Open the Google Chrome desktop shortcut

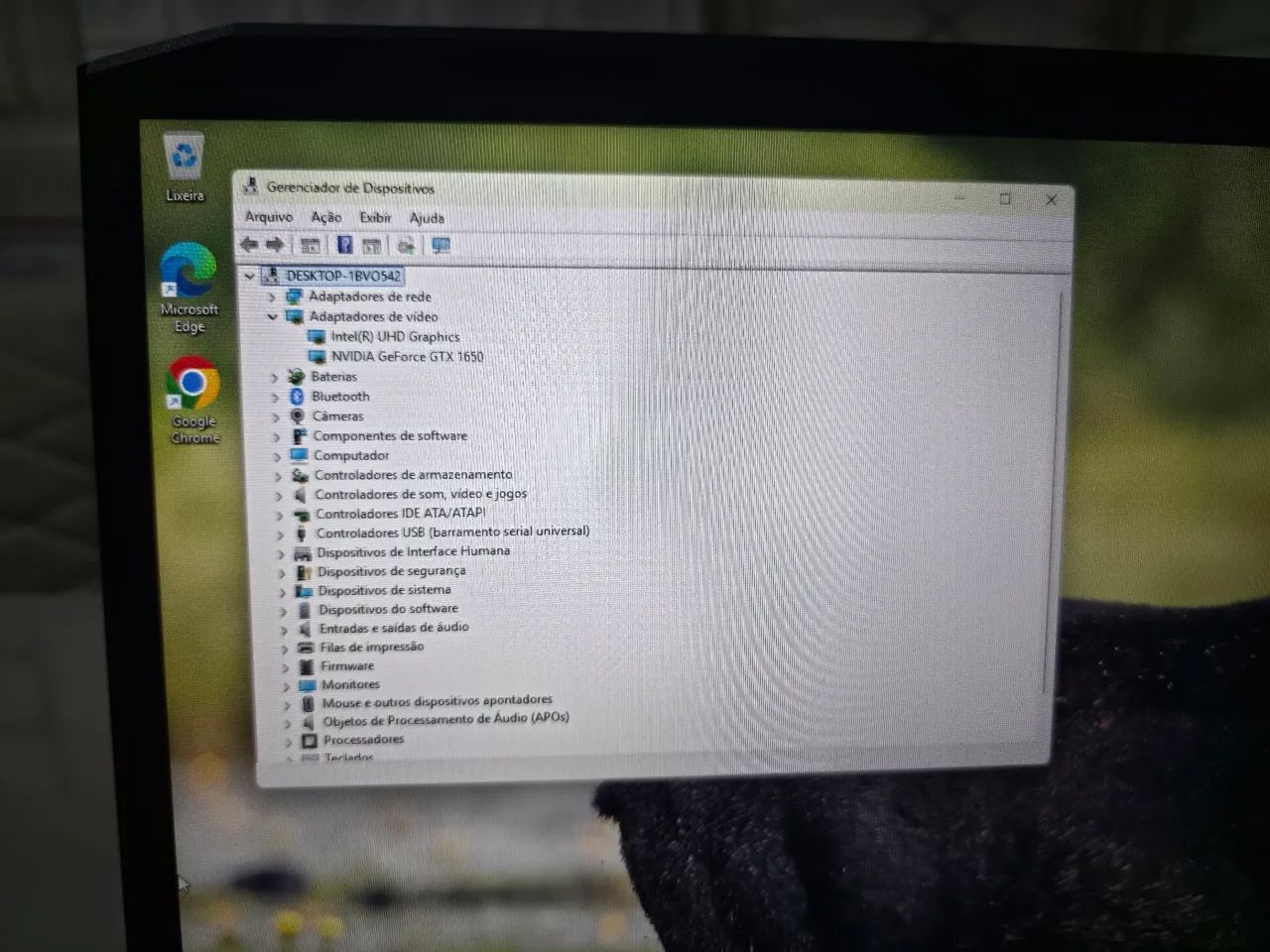(193, 401)
